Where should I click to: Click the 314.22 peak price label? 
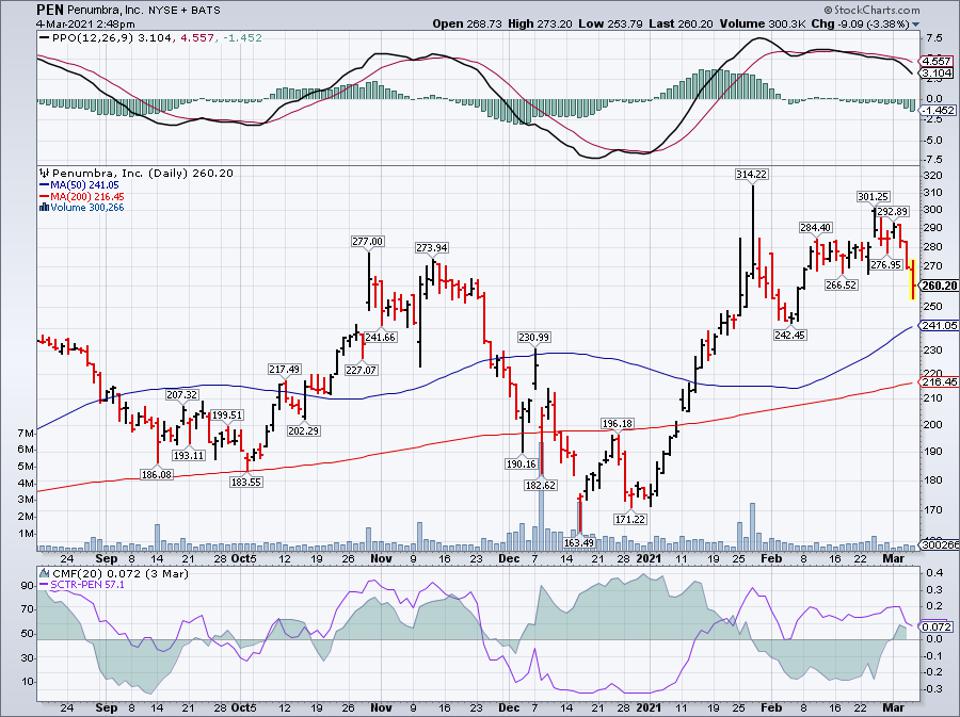pyautogui.click(x=750, y=174)
